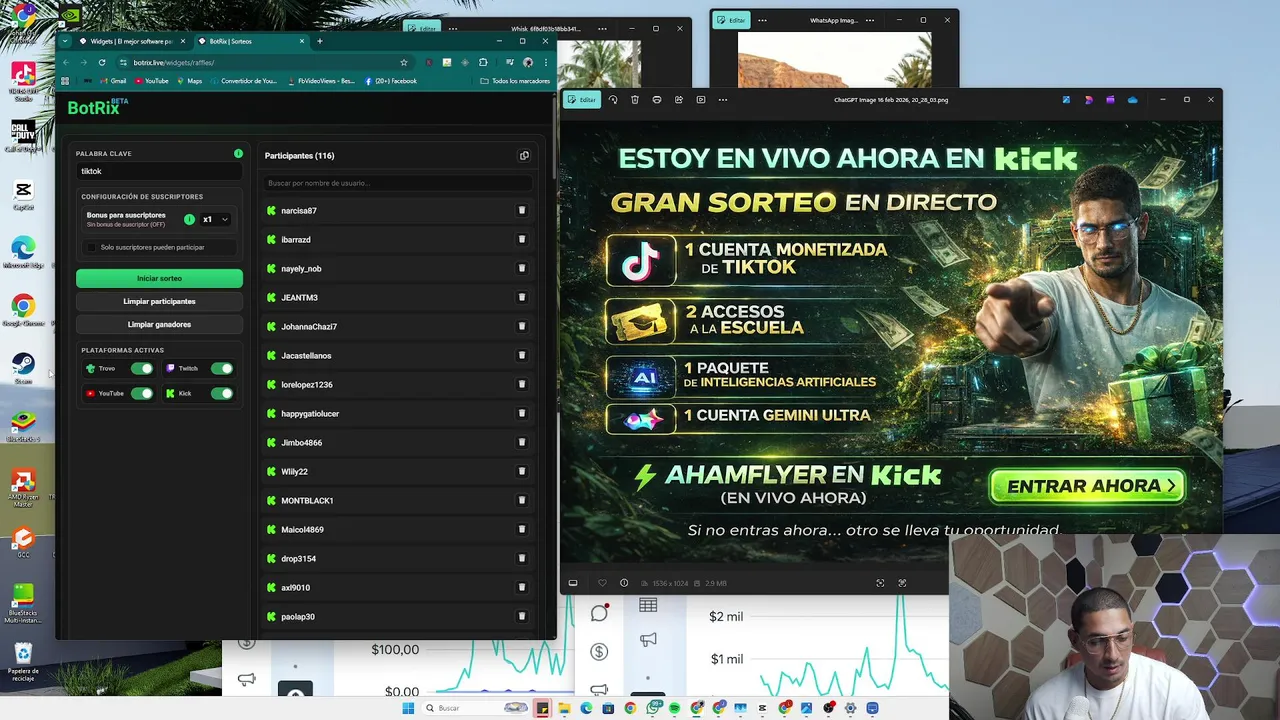1280x720 pixels.
Task: Copy the participants list icon
Action: pos(524,156)
